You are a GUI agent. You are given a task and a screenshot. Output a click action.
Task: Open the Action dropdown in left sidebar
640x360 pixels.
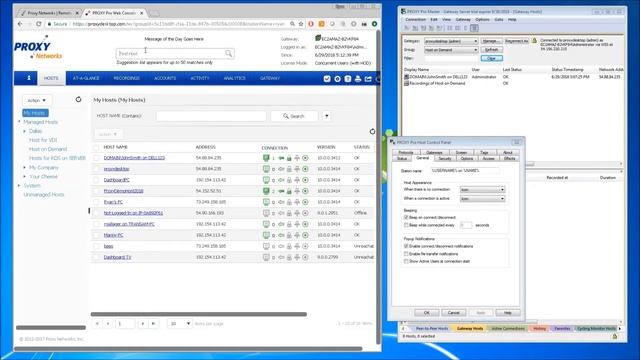37,100
